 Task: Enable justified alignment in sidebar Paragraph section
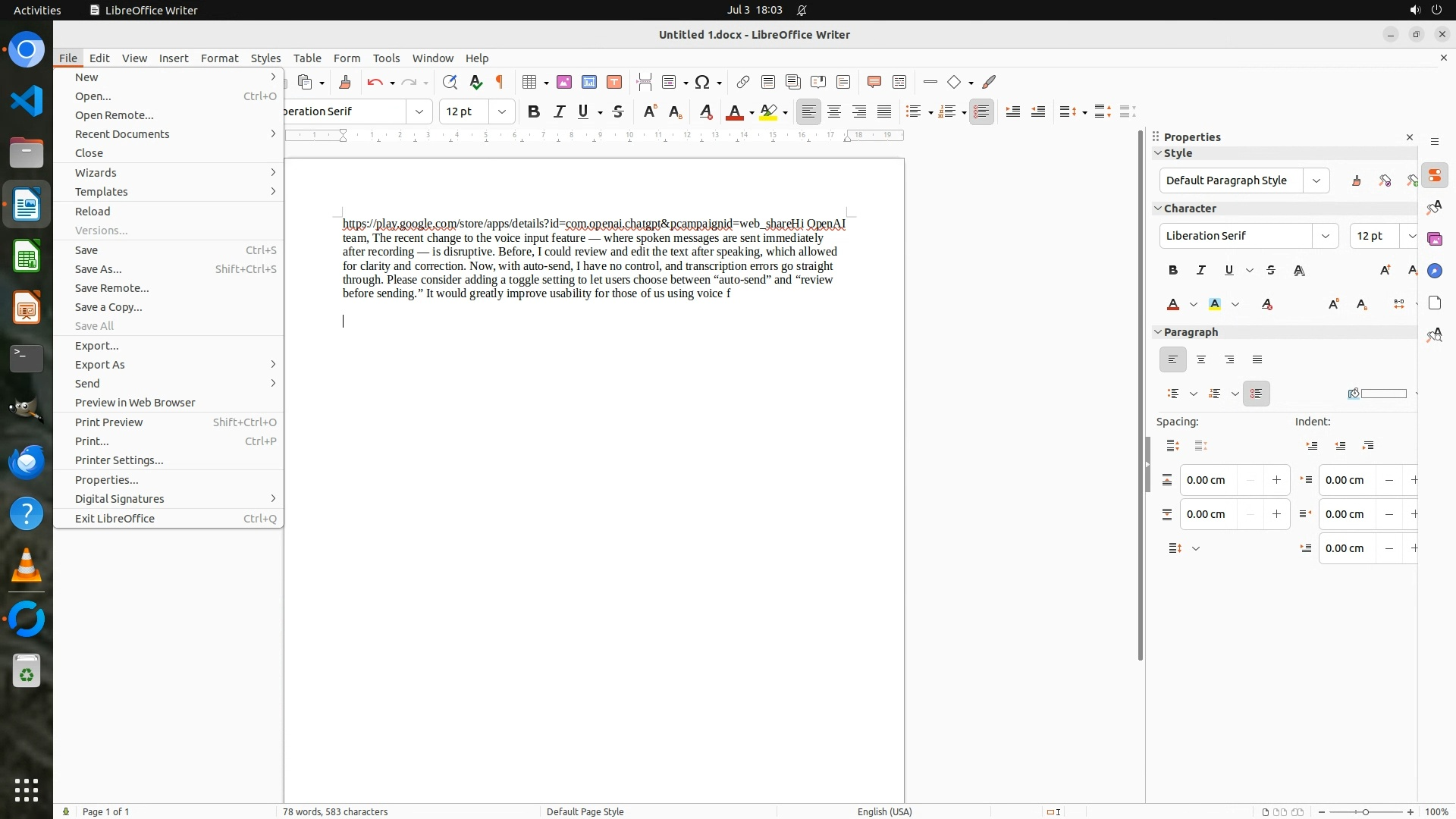click(1257, 360)
